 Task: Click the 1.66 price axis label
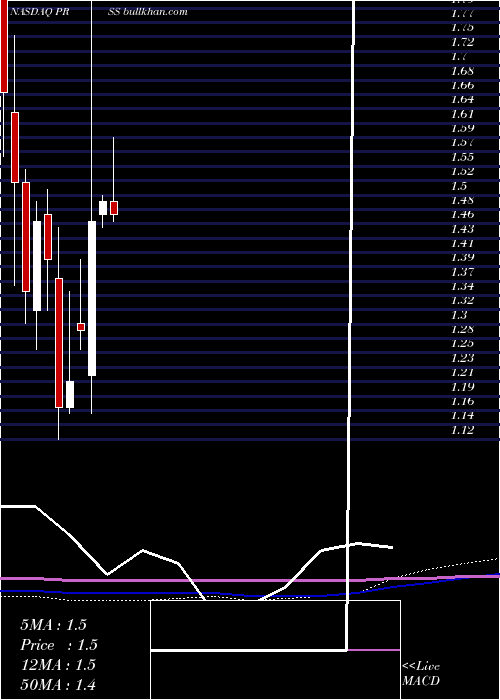[x=462, y=85]
